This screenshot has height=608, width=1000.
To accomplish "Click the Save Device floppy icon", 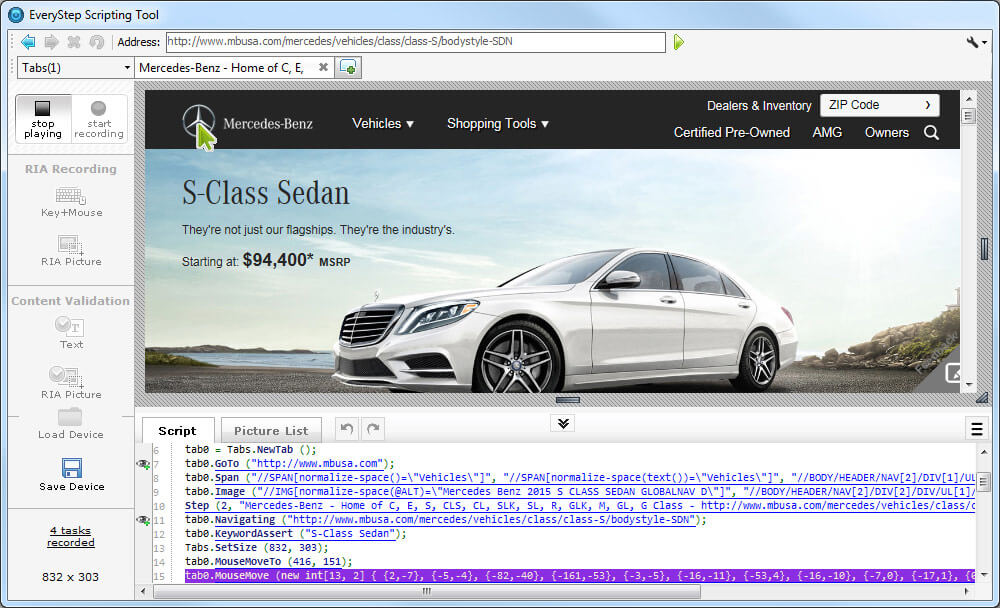I will [x=71, y=468].
